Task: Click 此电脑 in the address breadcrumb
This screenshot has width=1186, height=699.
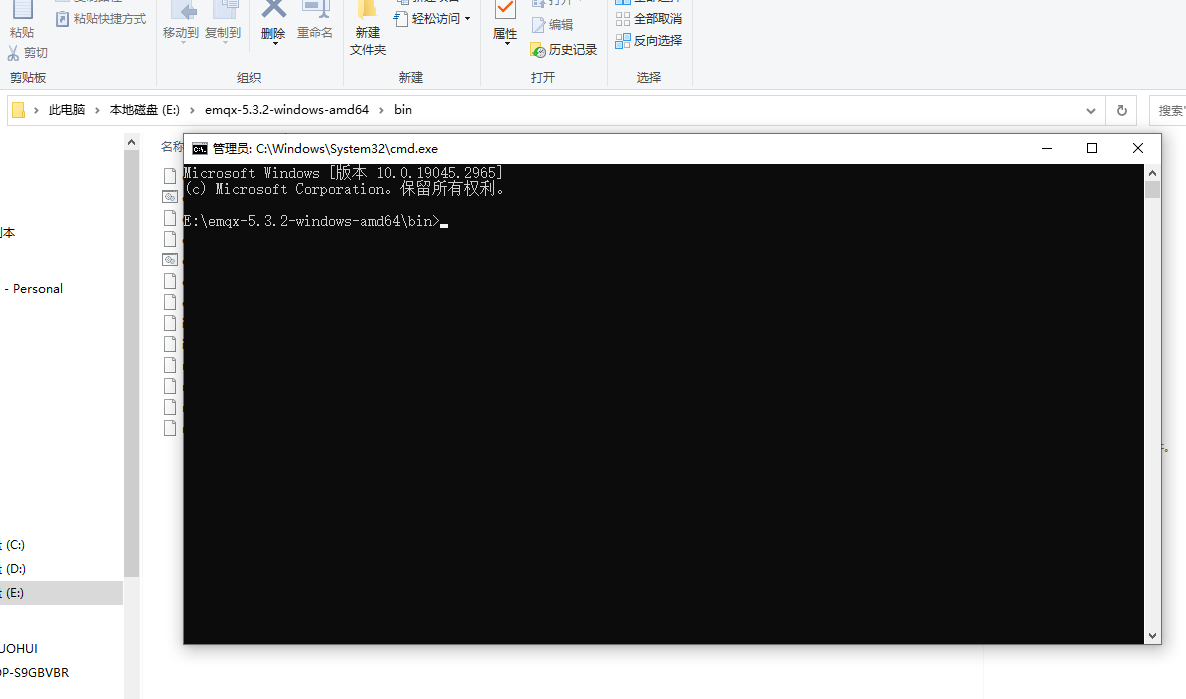Action: coord(67,110)
